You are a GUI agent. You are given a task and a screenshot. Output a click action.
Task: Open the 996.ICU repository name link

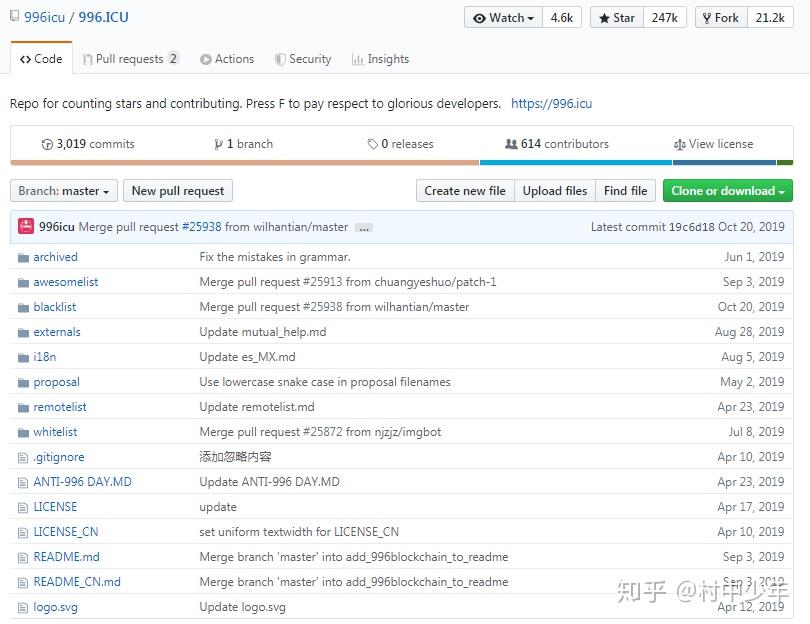coord(103,17)
